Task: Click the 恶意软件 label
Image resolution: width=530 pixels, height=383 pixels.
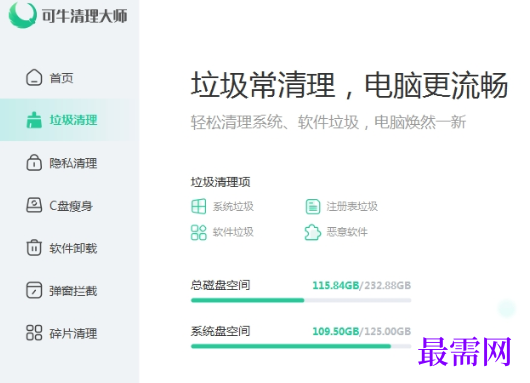Action: click(347, 232)
